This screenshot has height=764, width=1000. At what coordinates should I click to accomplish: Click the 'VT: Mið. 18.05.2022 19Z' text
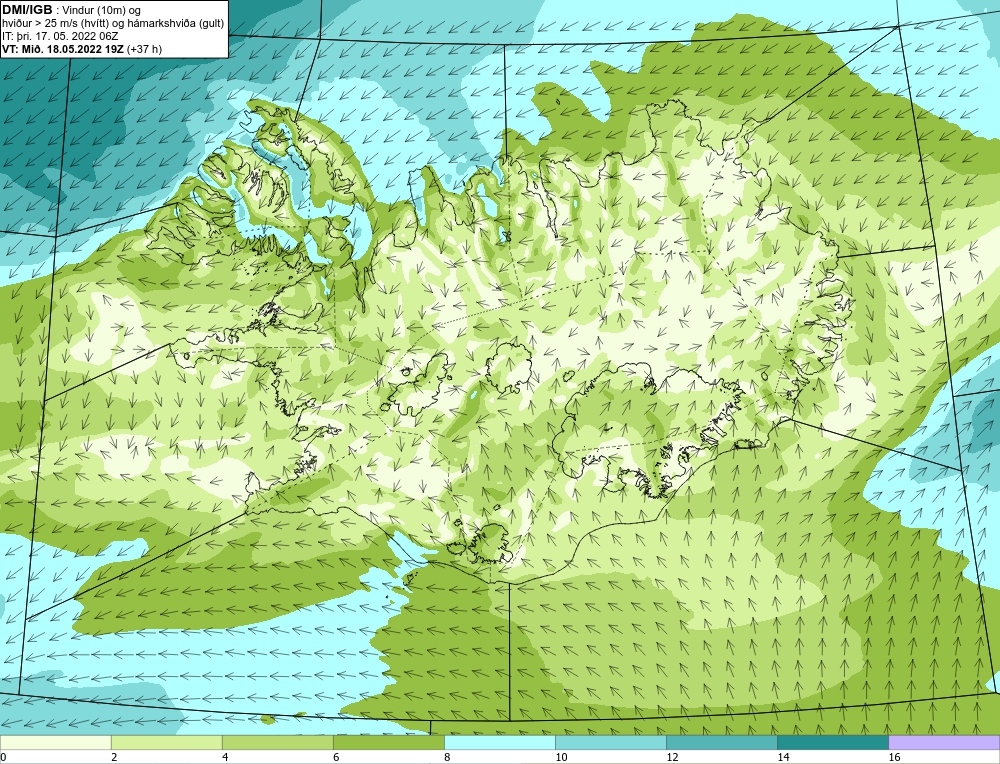(x=64, y=49)
